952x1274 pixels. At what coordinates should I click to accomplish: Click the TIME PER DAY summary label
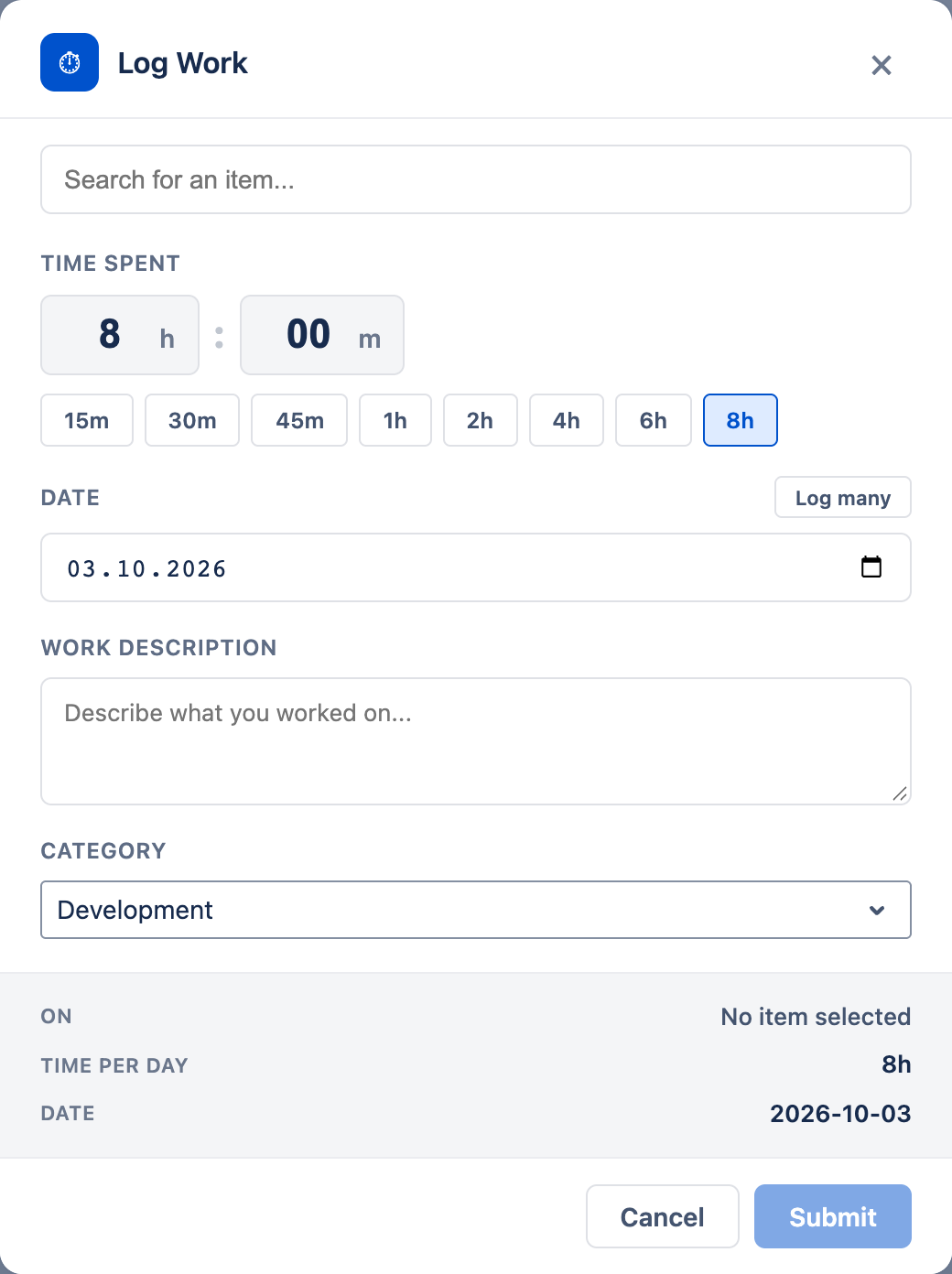tap(114, 1065)
